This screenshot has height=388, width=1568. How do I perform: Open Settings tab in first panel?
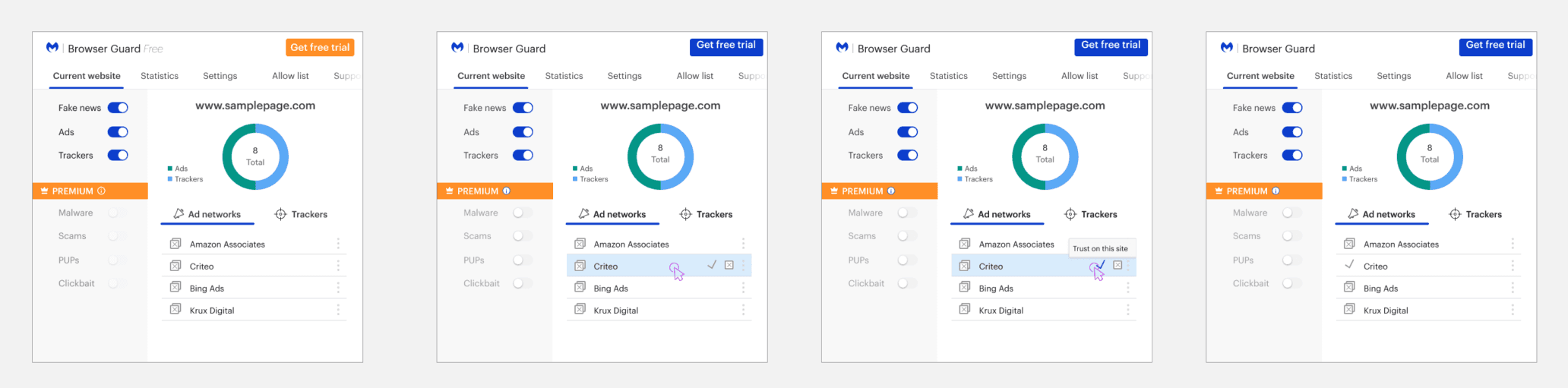[220, 76]
